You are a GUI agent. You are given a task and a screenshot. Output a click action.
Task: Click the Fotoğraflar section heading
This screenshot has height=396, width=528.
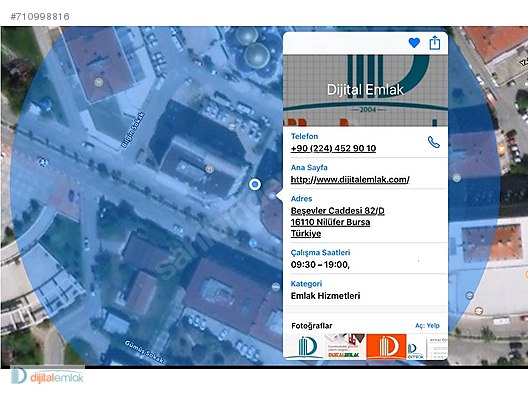click(311, 326)
